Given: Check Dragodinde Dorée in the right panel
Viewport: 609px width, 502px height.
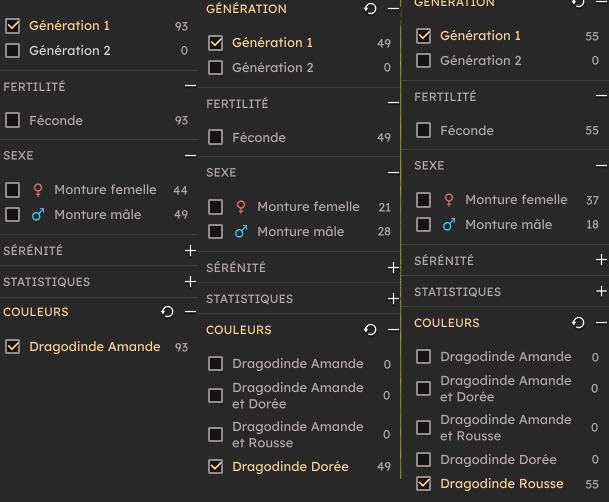Looking at the screenshot, I should click(x=423, y=460).
